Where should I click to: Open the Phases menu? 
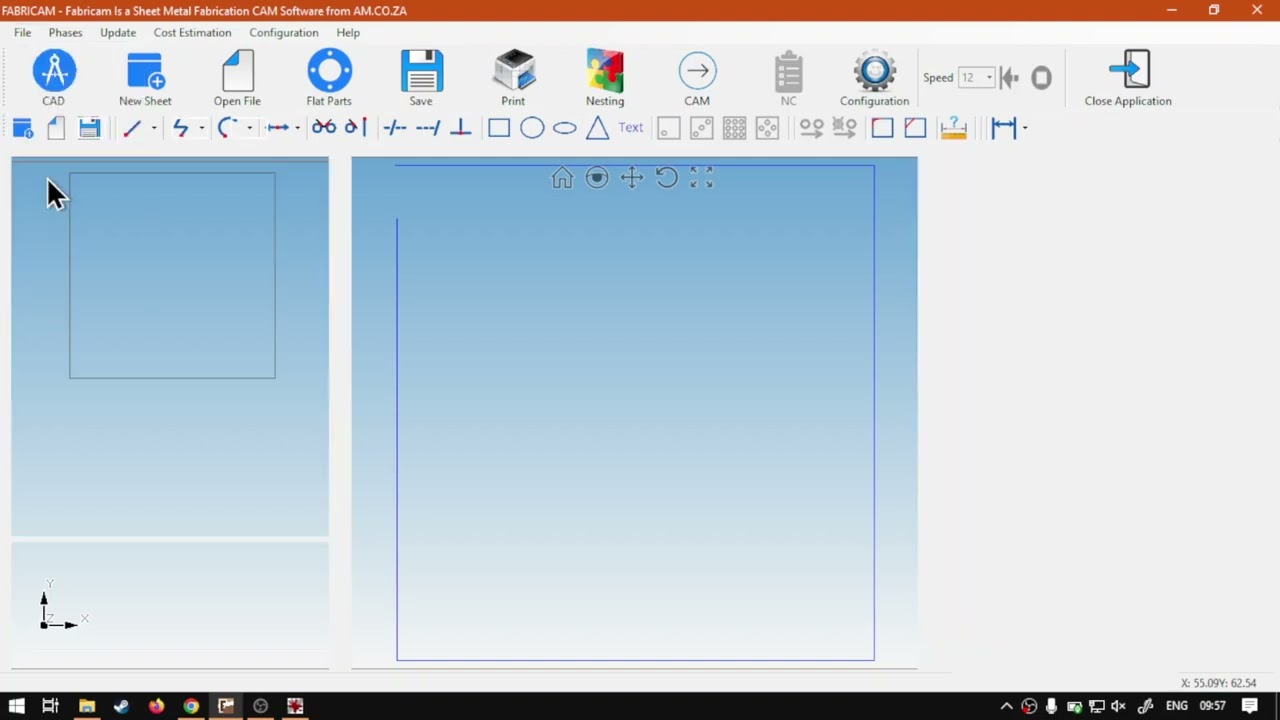pos(65,32)
